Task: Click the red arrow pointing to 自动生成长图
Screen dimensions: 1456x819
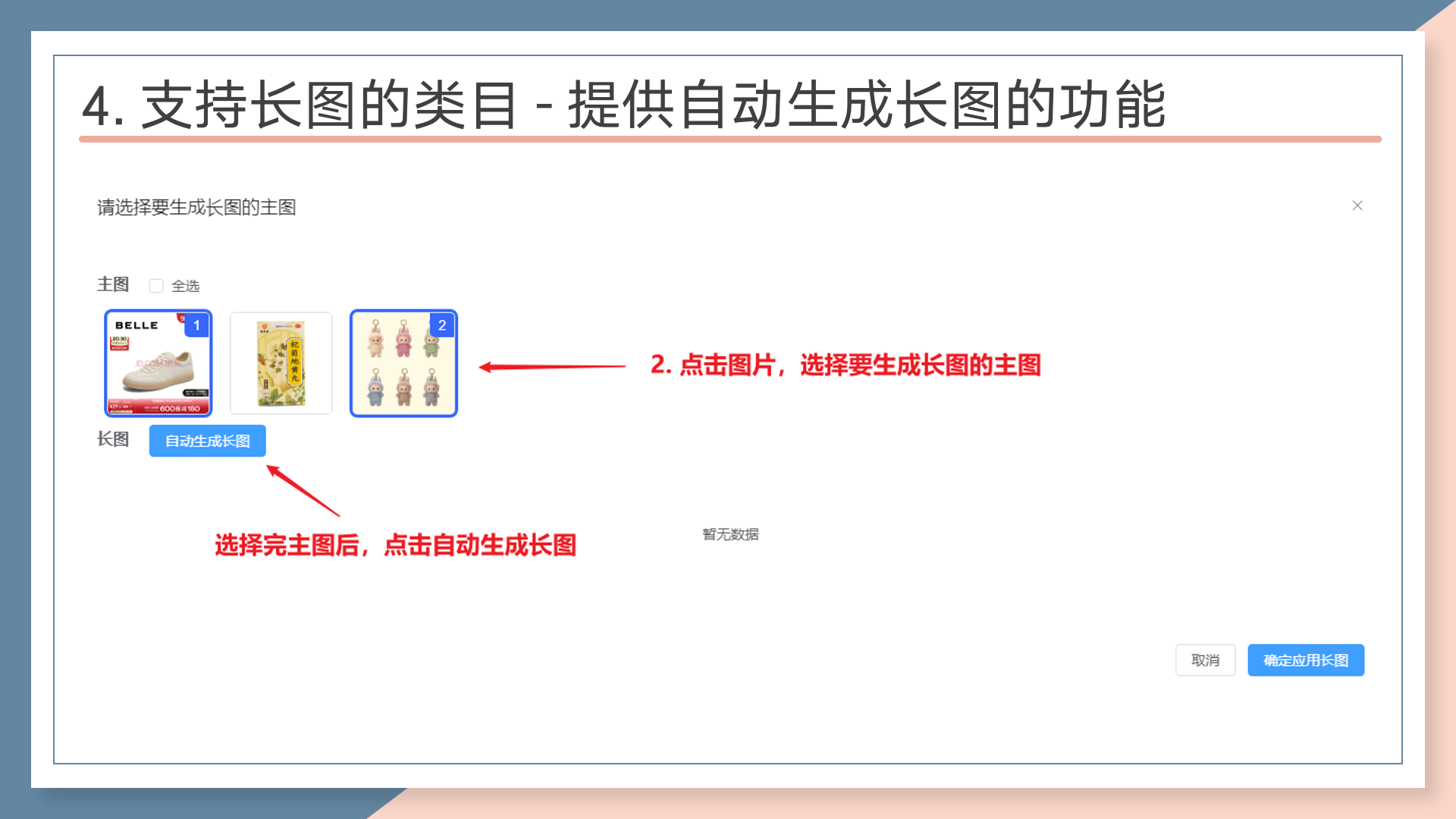Action: point(303,491)
